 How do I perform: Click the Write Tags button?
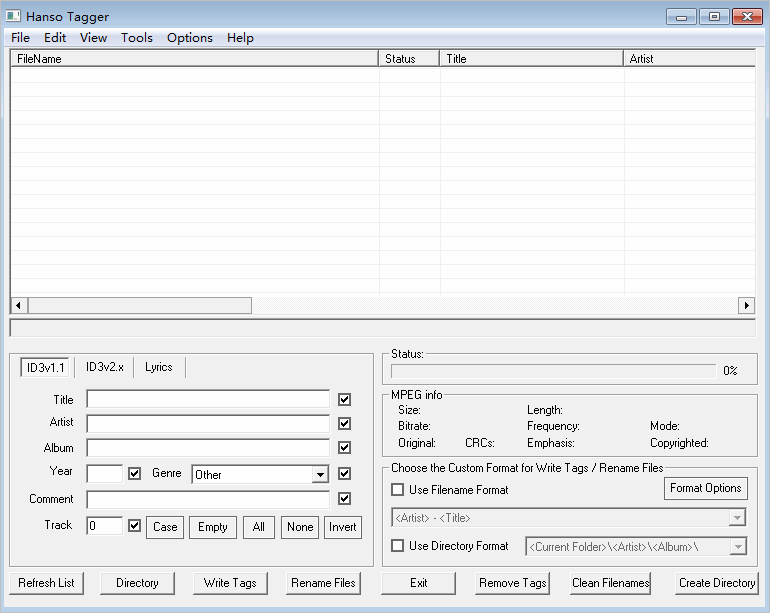pos(230,583)
